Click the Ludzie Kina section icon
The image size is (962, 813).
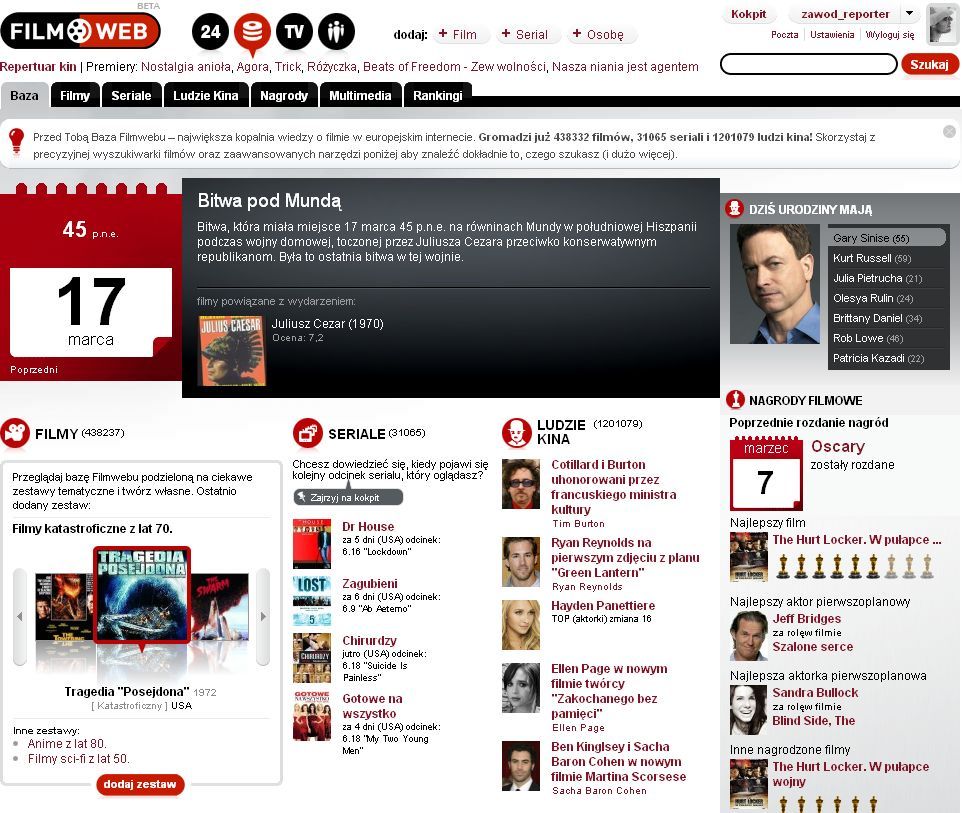[517, 433]
